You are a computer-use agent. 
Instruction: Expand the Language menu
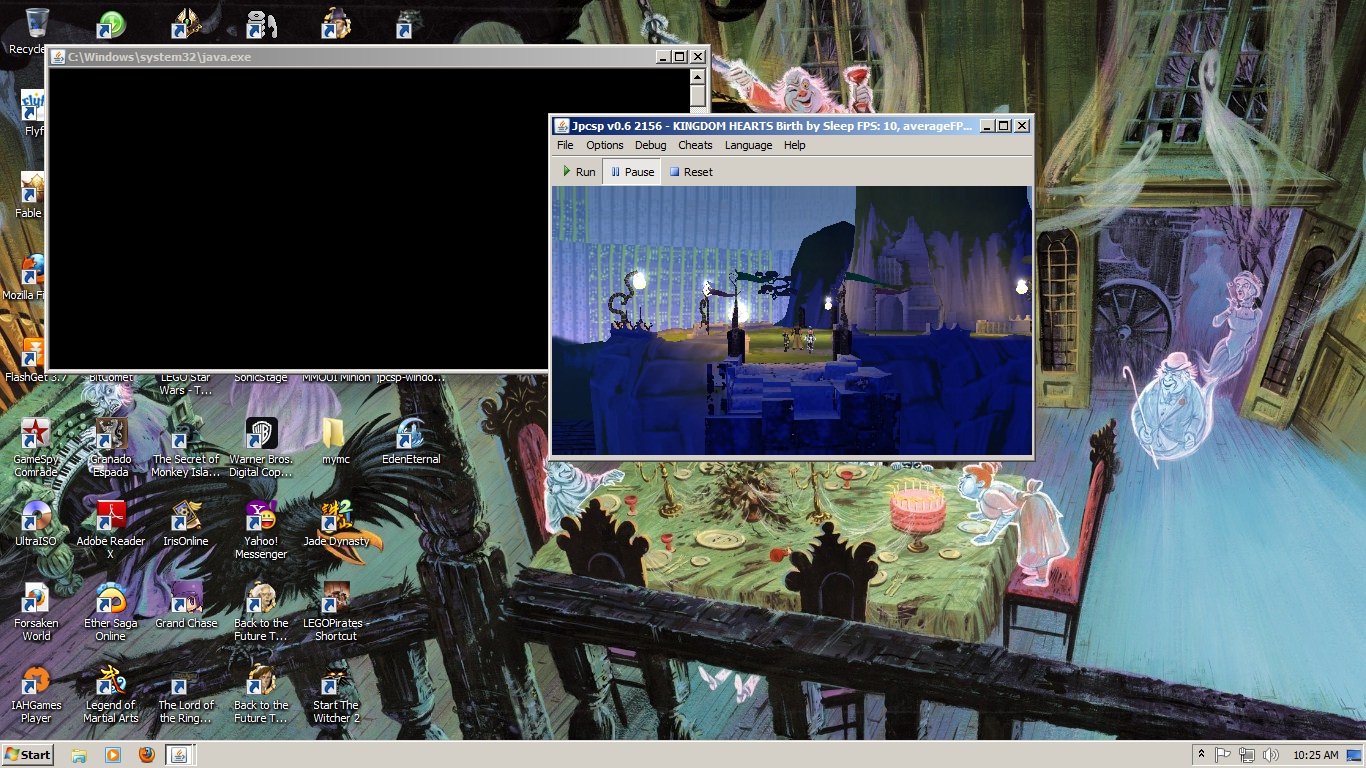tap(748, 145)
